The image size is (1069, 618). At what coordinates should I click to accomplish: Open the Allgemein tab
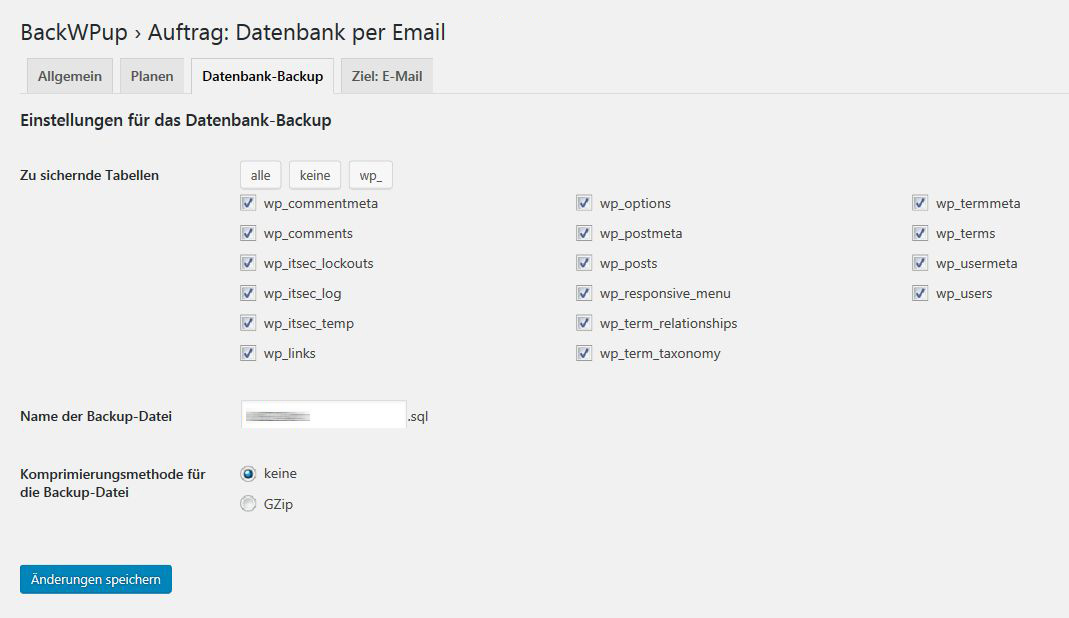pyautogui.click(x=70, y=76)
